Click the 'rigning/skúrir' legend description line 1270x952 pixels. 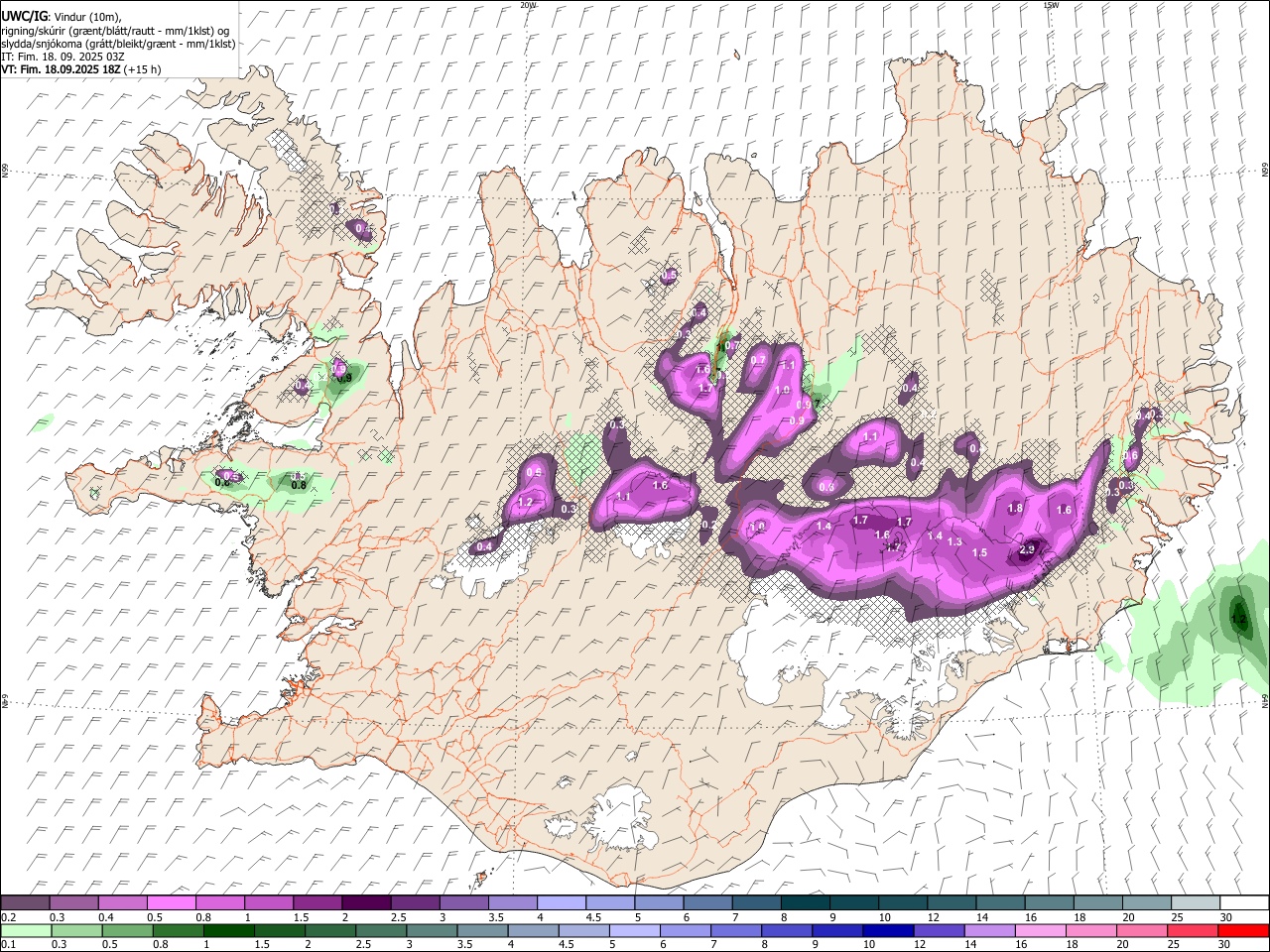tap(115, 31)
